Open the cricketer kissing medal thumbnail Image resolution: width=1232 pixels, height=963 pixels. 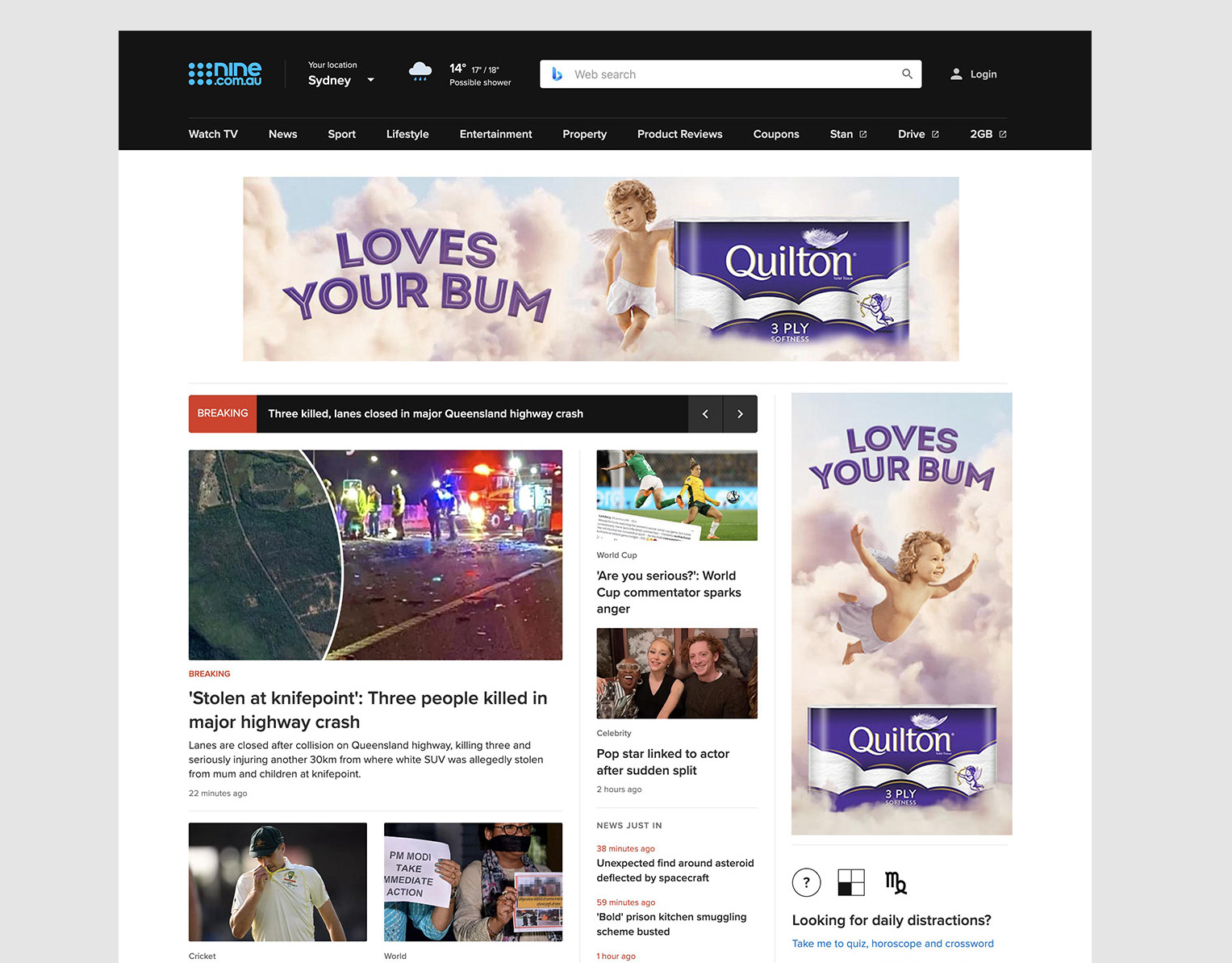(278, 881)
